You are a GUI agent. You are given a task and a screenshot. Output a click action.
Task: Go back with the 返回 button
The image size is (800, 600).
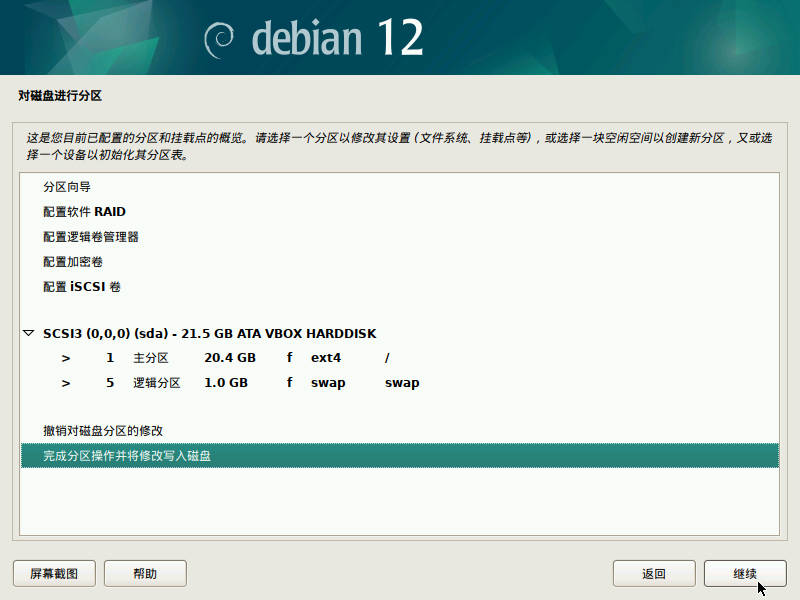coord(654,573)
